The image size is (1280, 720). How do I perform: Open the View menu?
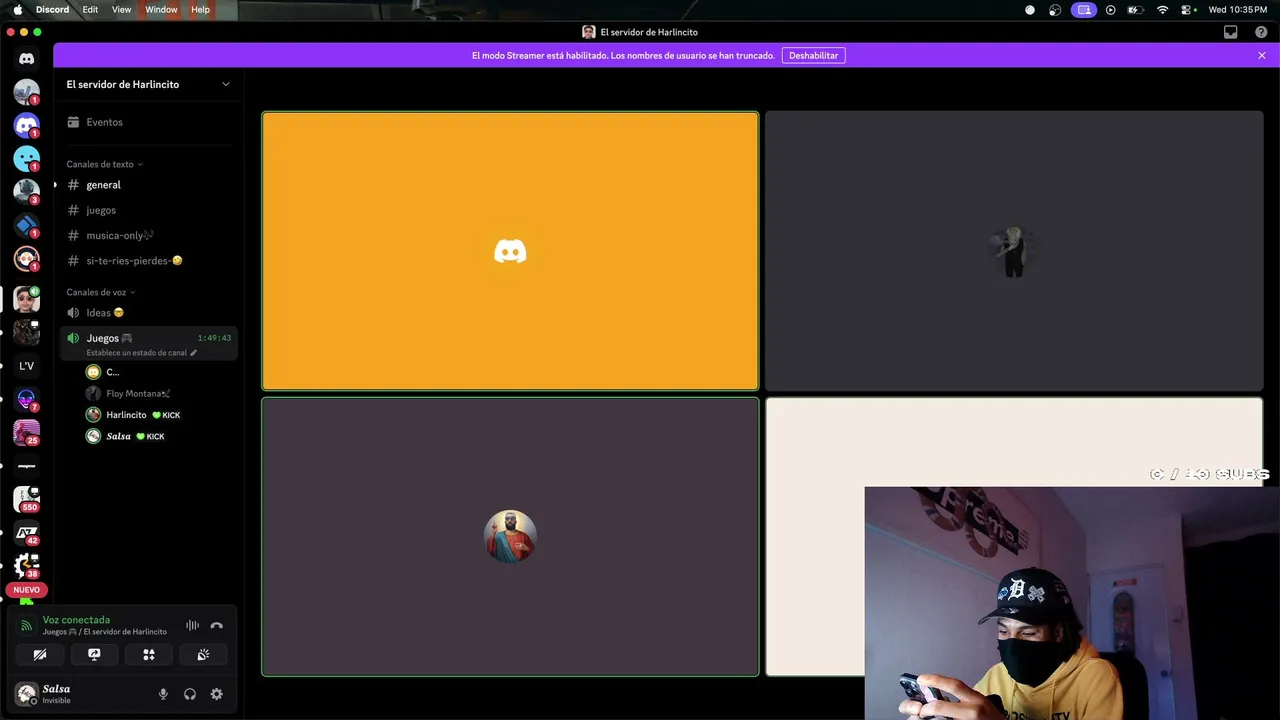coord(121,10)
